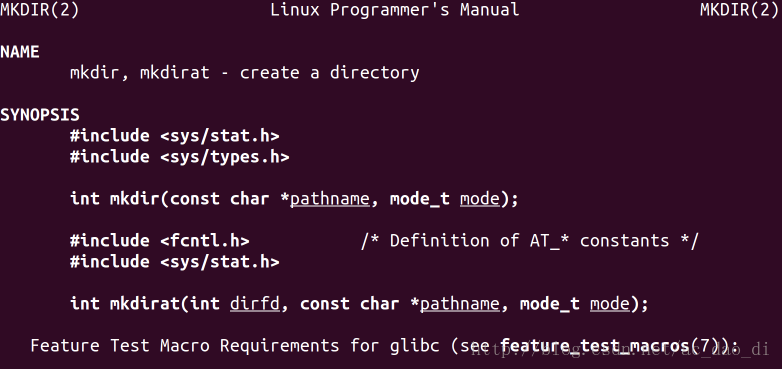Click second '#include <sys/stat.h>' below fcntl.h
The image size is (782, 369).
coord(175,261)
